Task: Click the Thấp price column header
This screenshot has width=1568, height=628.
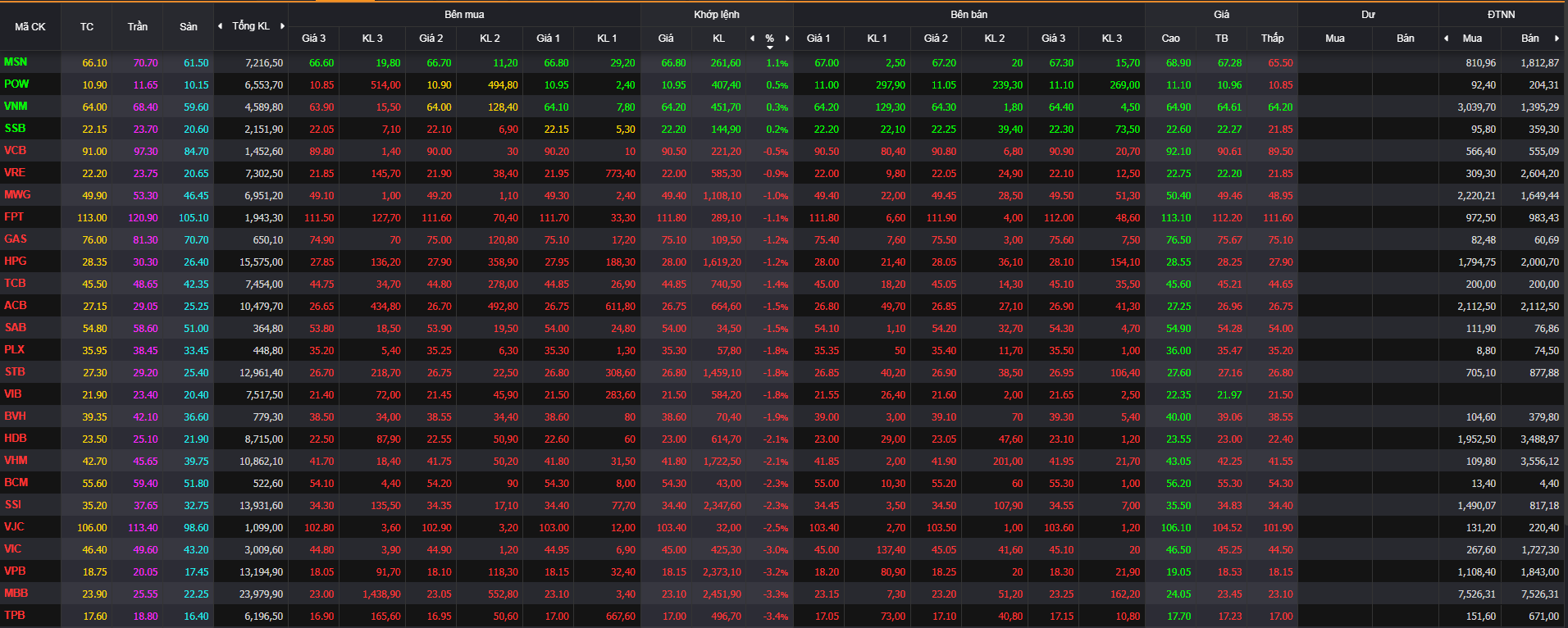Action: (x=1273, y=39)
